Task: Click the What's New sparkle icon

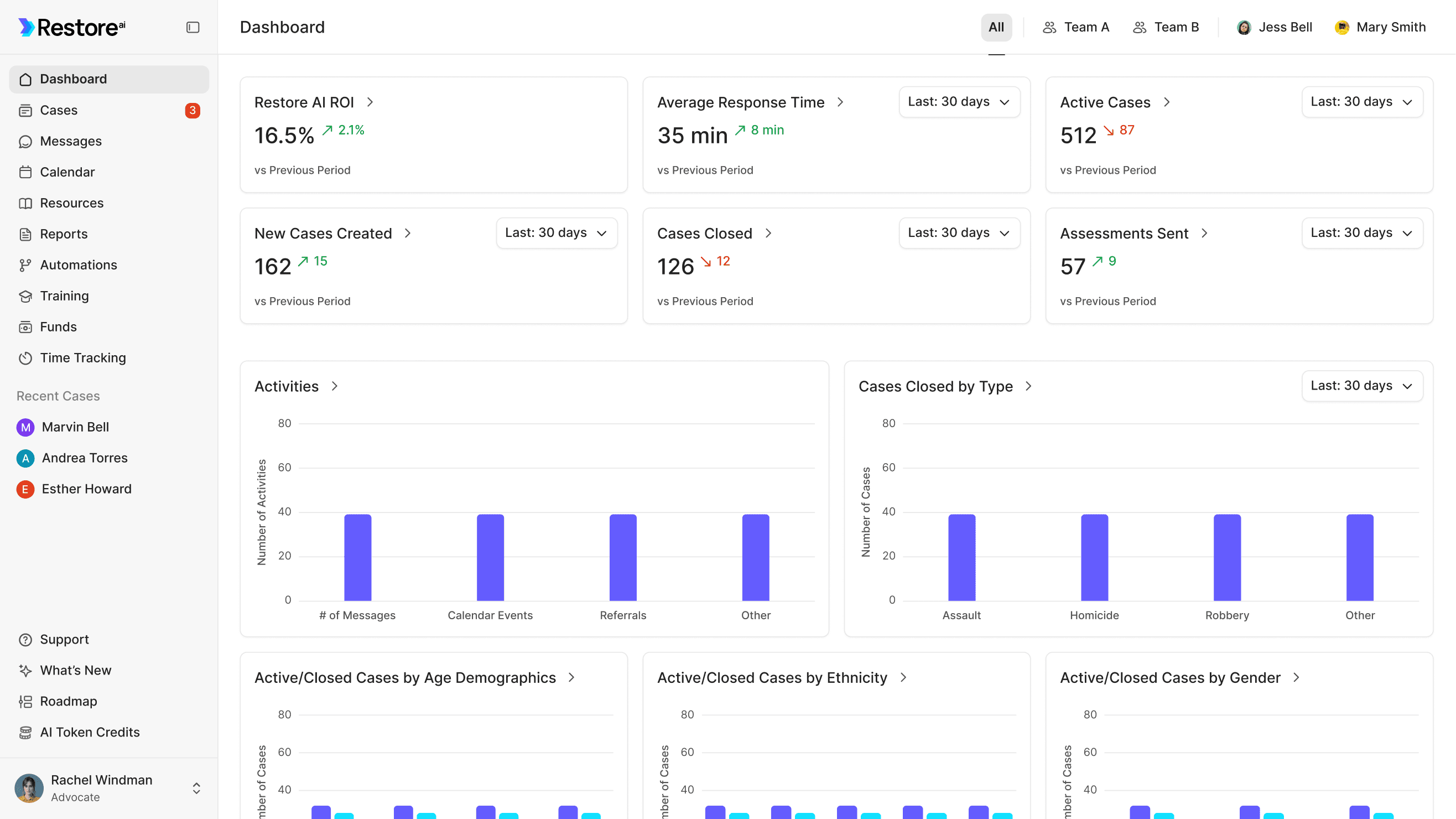Action: [25, 670]
